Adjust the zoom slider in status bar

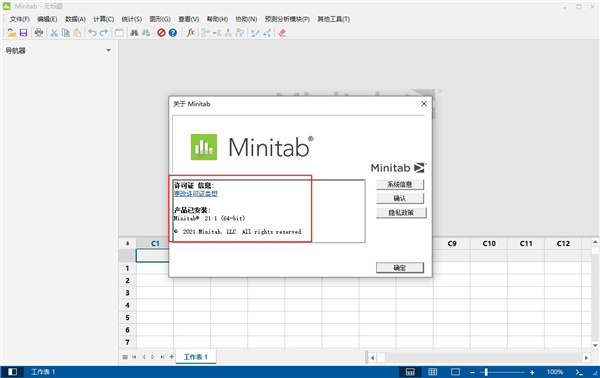pyautogui.click(x=486, y=372)
